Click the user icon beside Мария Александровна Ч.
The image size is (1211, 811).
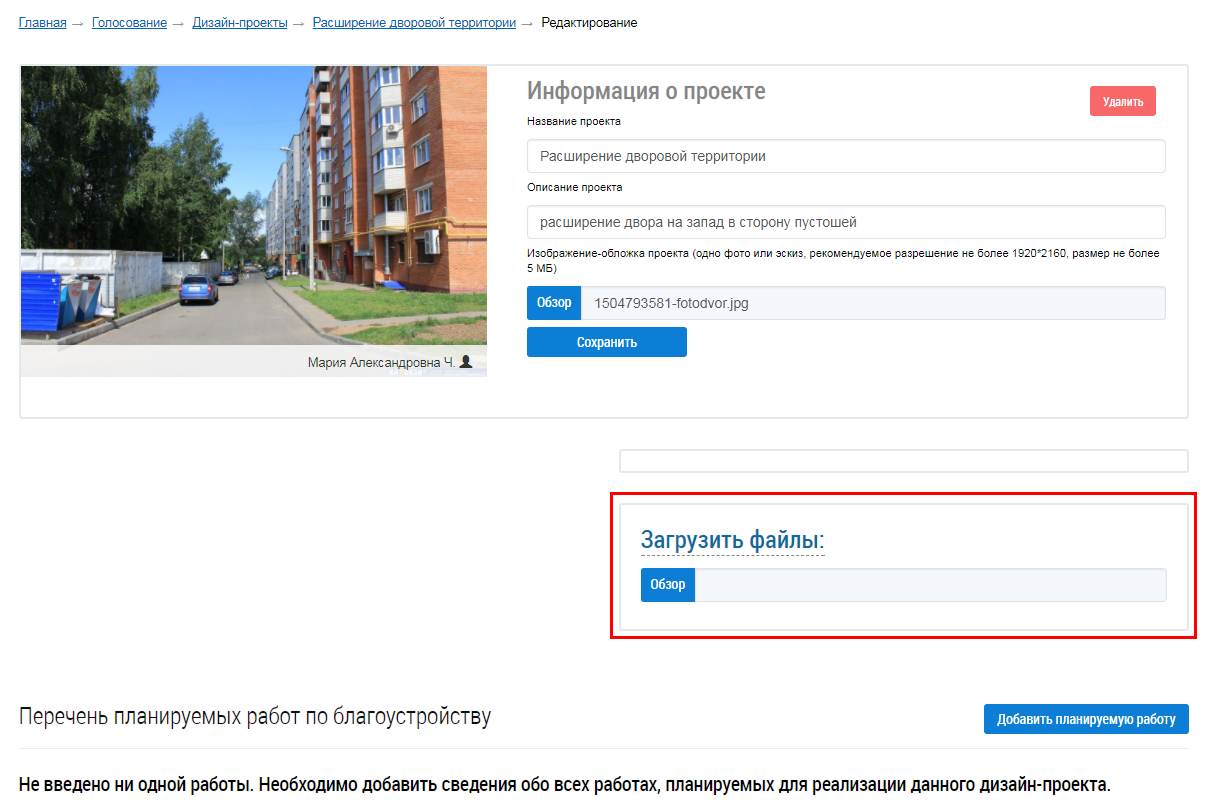pyautogui.click(x=466, y=362)
